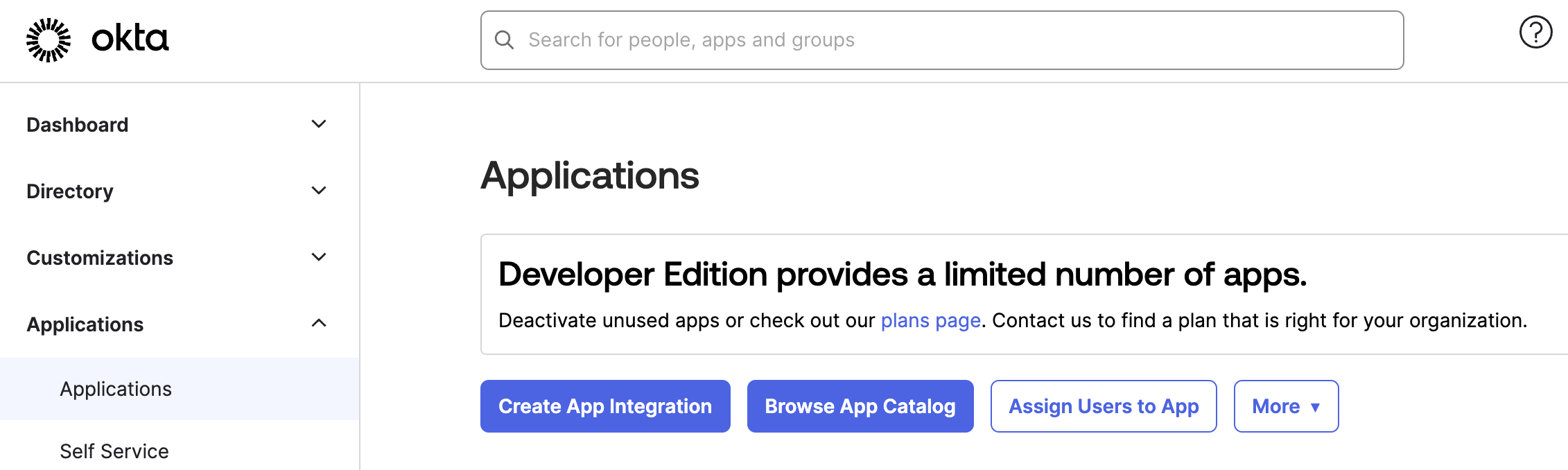The width and height of the screenshot is (1568, 470).
Task: Open the help question mark icon
Action: click(1535, 31)
